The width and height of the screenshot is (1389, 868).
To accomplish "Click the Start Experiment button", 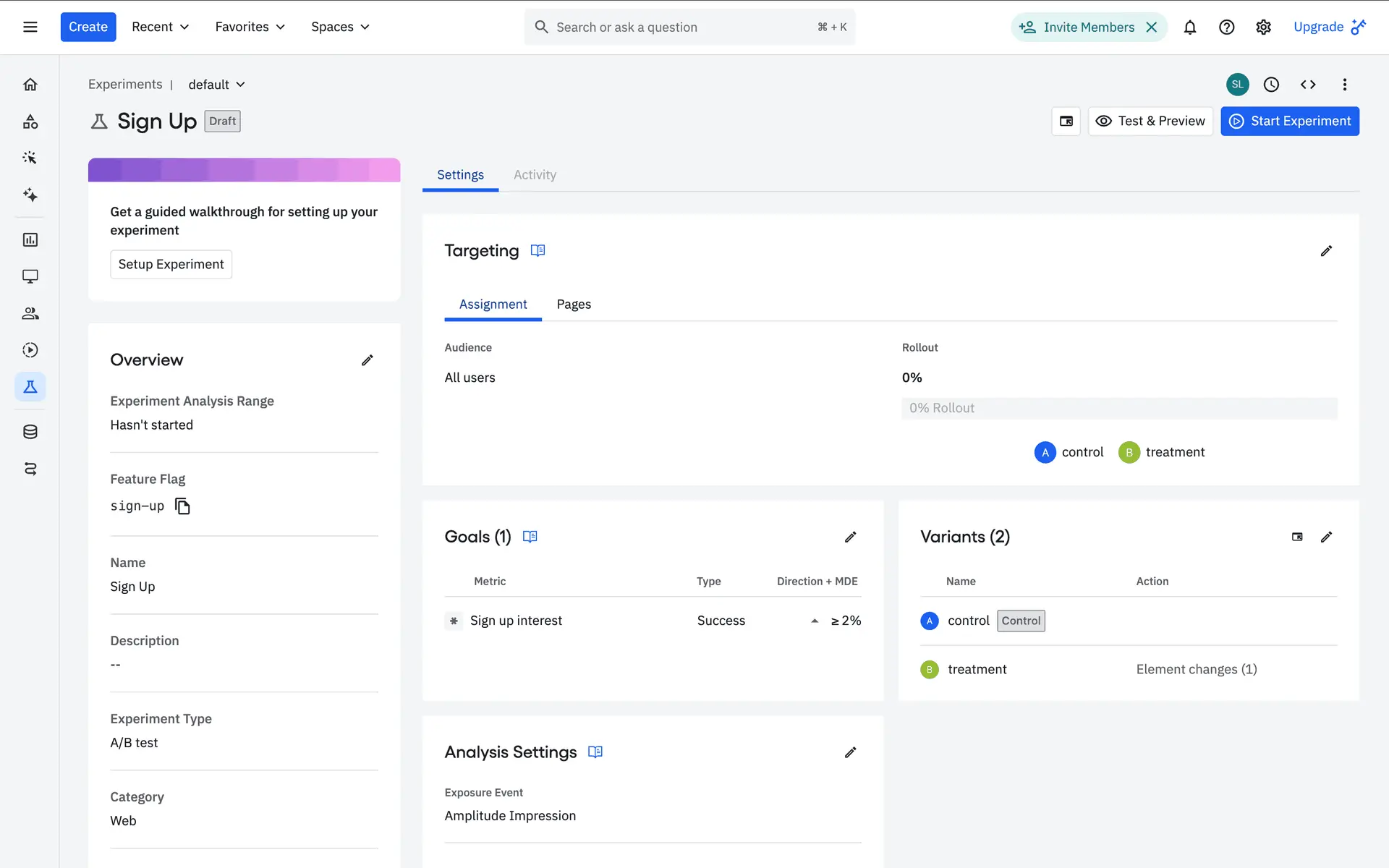I will click(x=1289, y=122).
